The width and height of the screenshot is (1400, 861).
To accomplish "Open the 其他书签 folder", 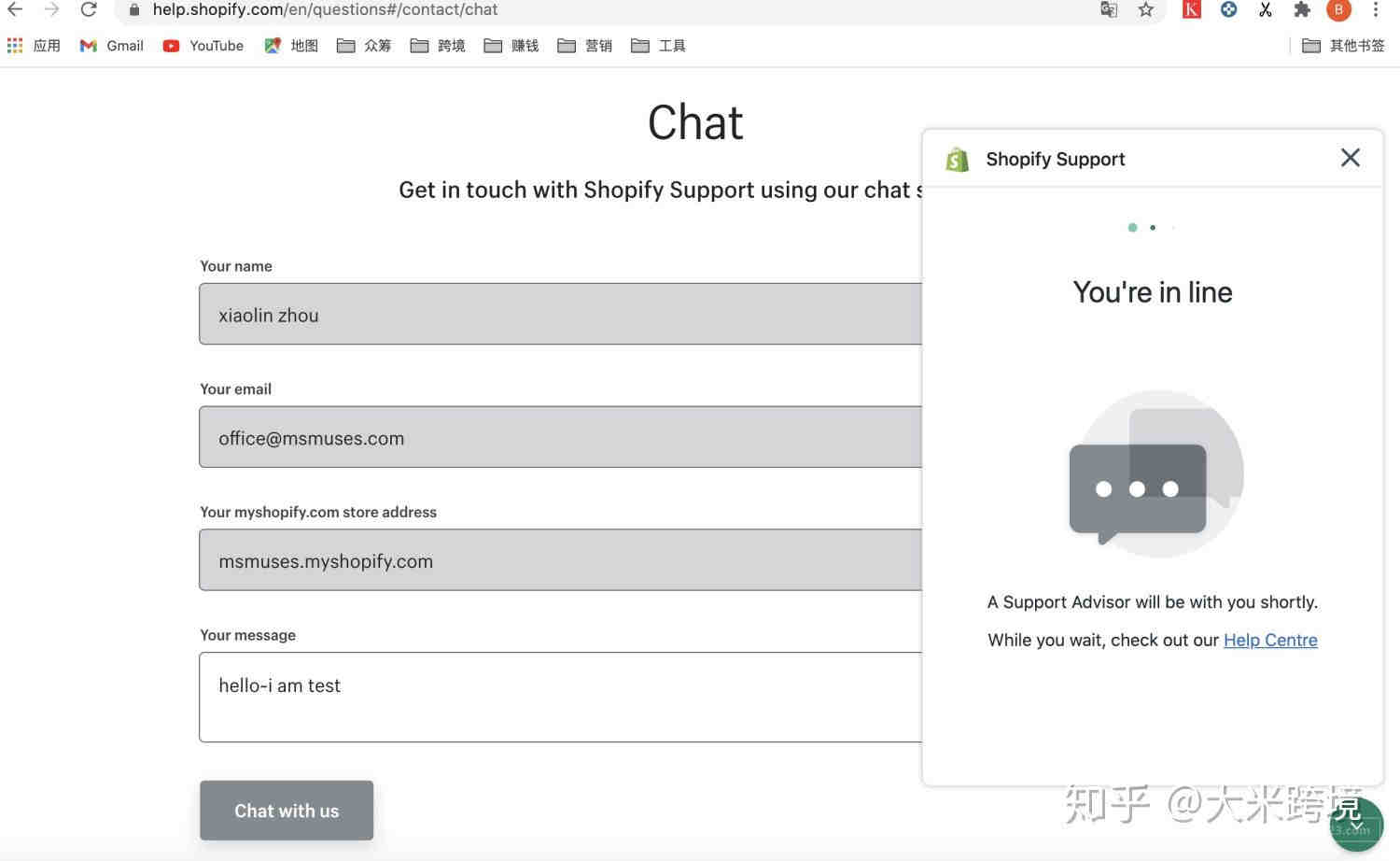I will (x=1344, y=46).
